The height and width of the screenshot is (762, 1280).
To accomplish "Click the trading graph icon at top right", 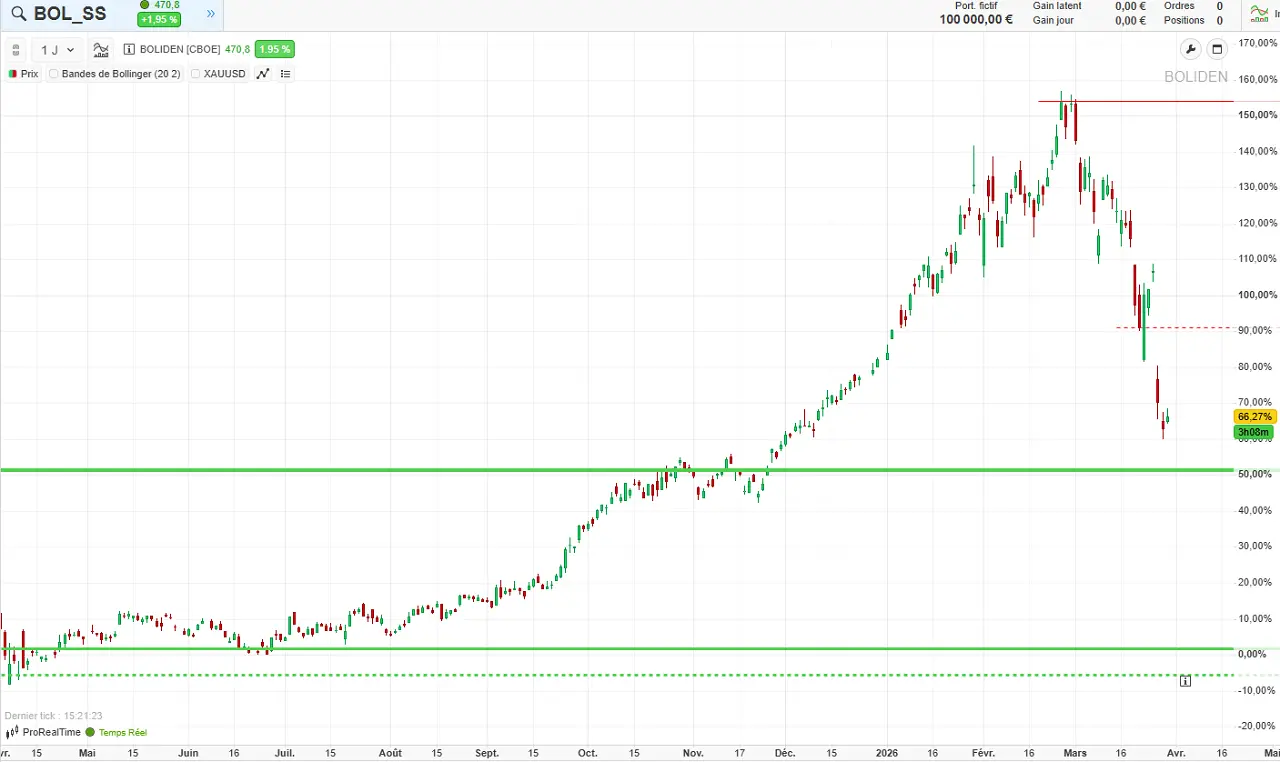I will point(1260,14).
